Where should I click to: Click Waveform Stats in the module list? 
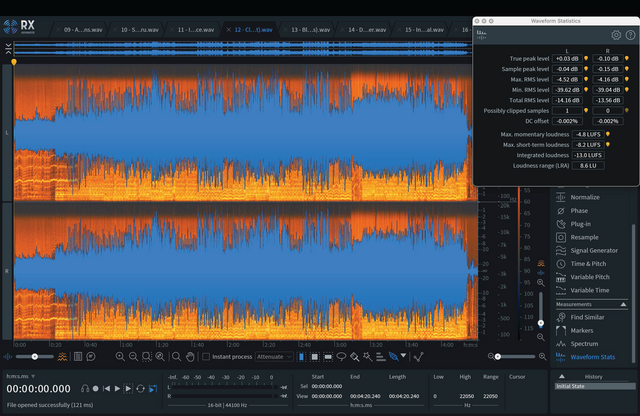coord(592,356)
